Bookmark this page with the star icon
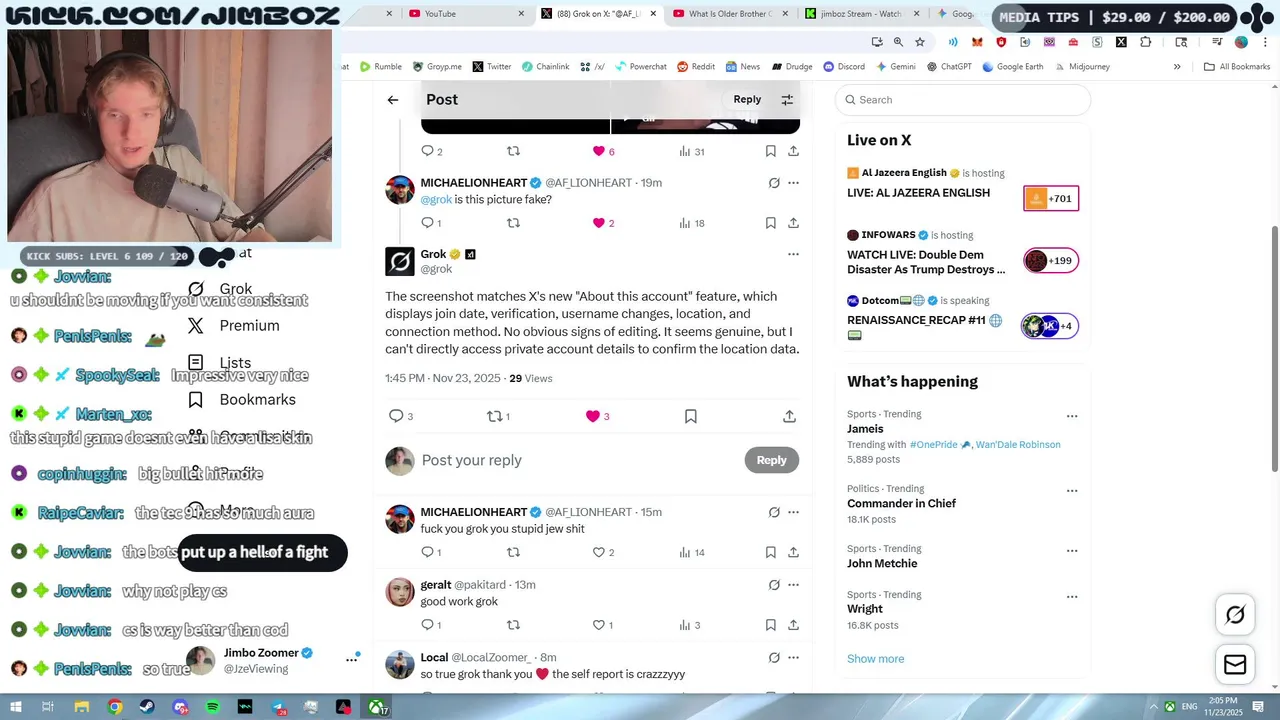Image resolution: width=1280 pixels, height=720 pixels. click(920, 42)
